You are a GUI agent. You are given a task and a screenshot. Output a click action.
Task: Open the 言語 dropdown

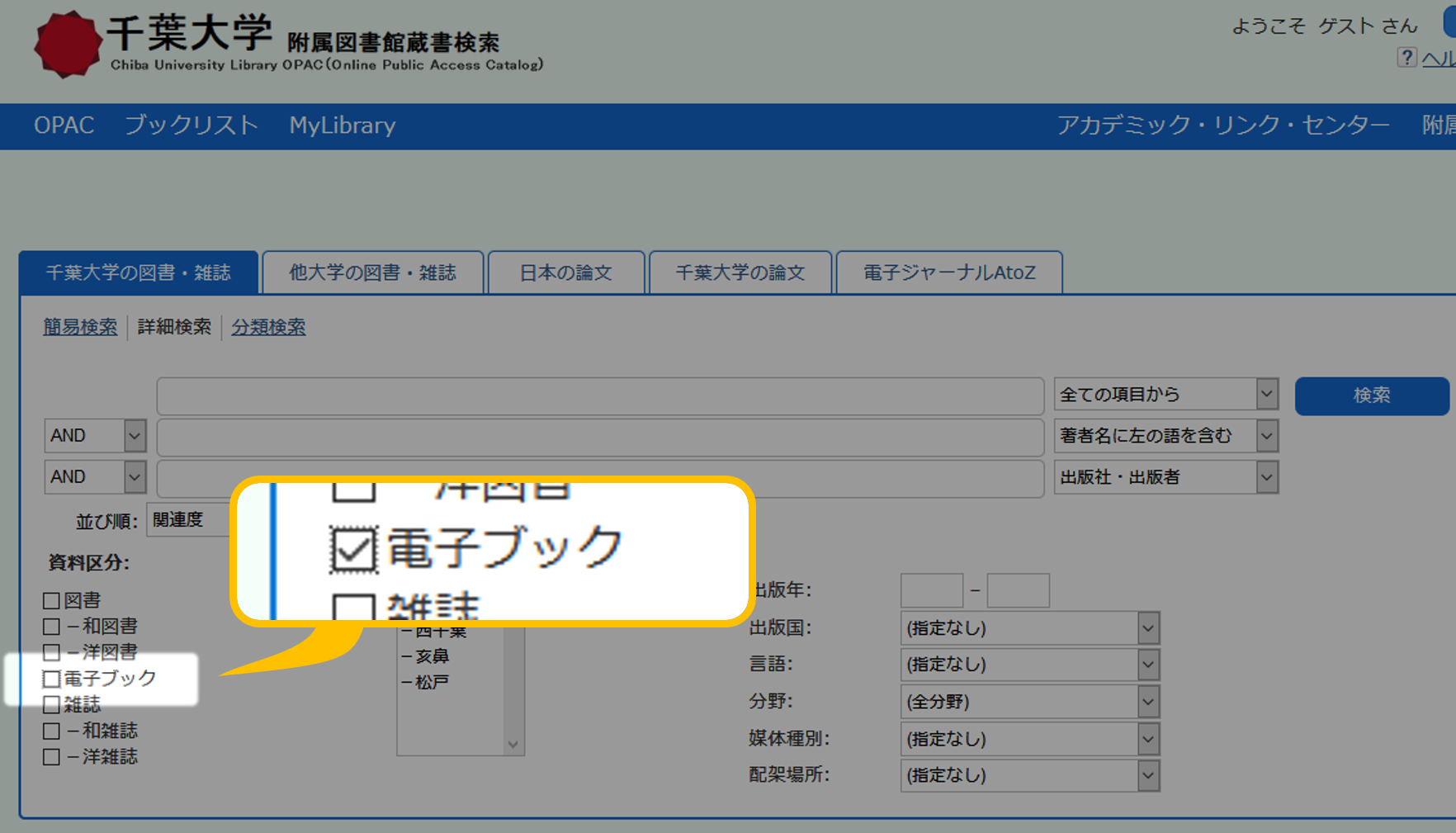1030,665
